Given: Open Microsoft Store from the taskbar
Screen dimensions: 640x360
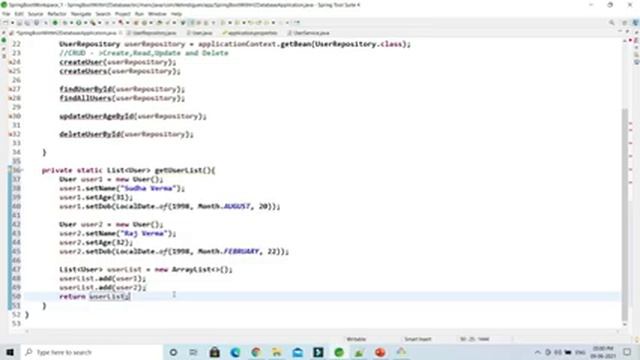Looking at the screenshot, I should 214,352.
